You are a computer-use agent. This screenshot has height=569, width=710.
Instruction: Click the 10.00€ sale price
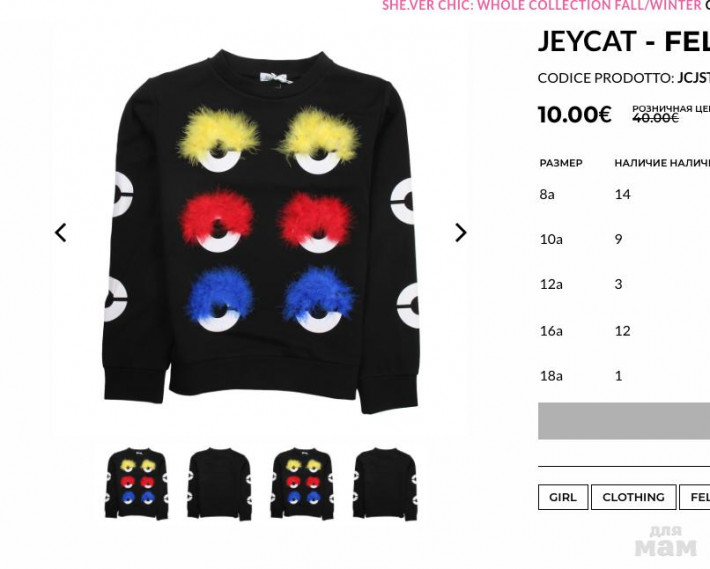pyautogui.click(x=575, y=114)
